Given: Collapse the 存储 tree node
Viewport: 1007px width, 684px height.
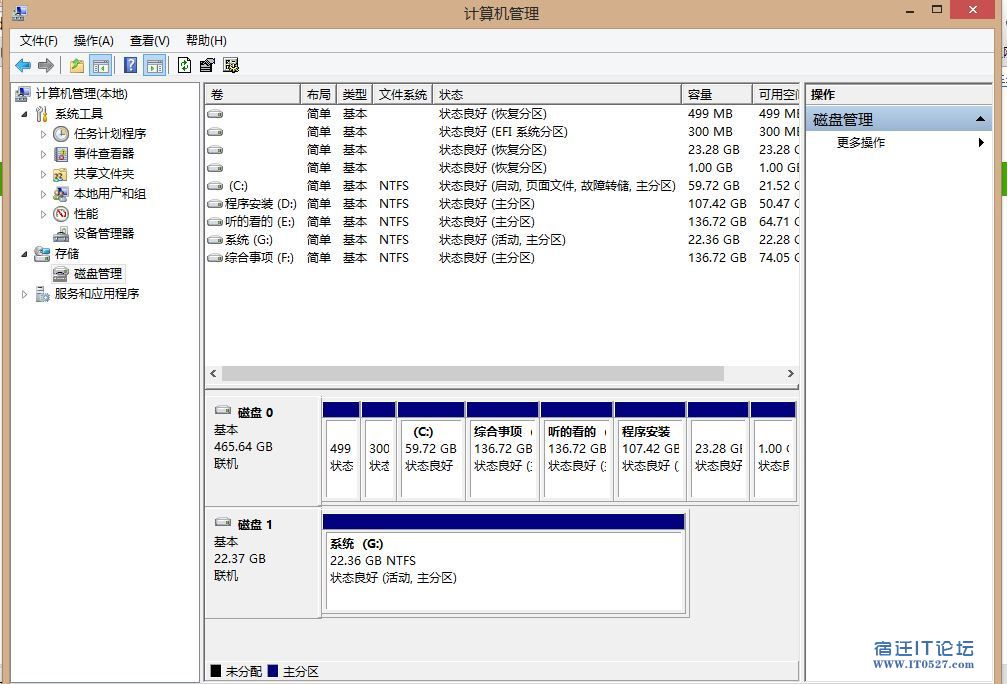Looking at the screenshot, I should point(24,254).
